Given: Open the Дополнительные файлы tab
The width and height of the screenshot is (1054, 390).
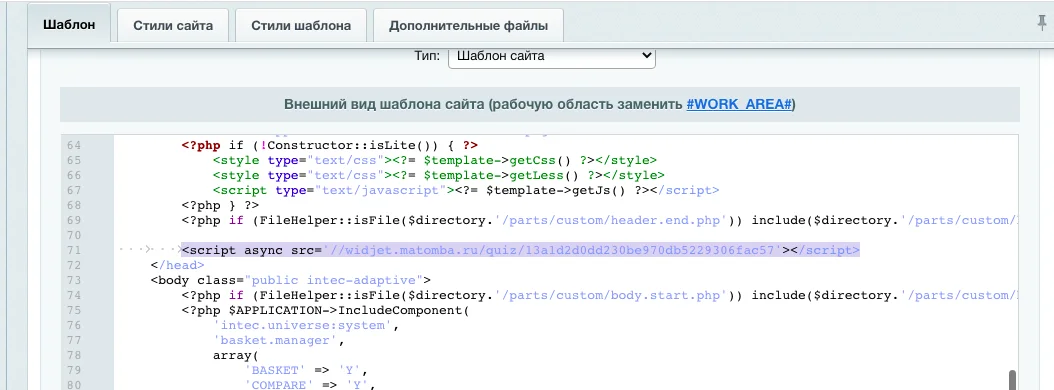Looking at the screenshot, I should tap(469, 26).
